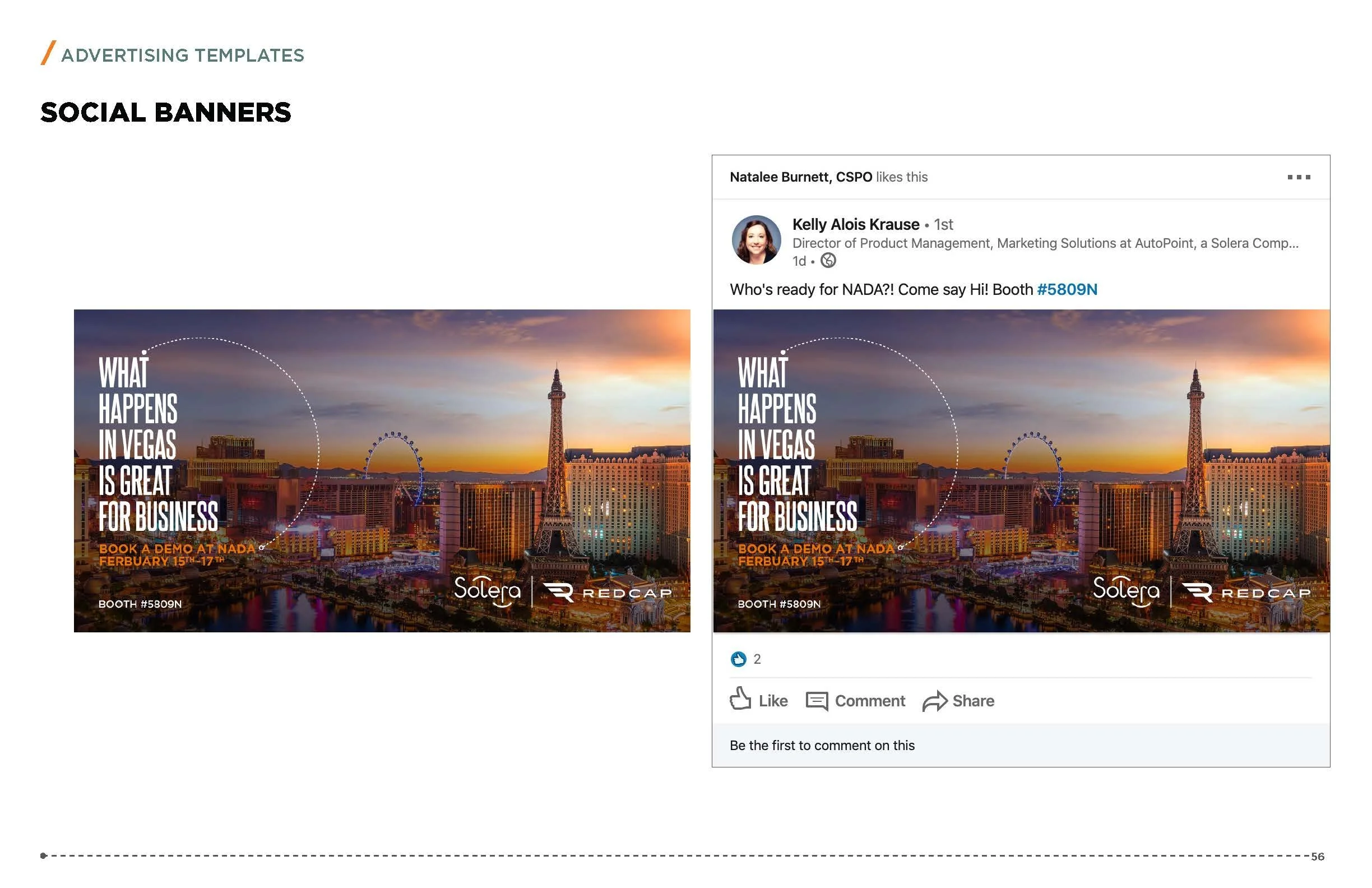Click Kelly Alois Krause's profile photo
The width and height of the screenshot is (1372, 888).
click(755, 240)
